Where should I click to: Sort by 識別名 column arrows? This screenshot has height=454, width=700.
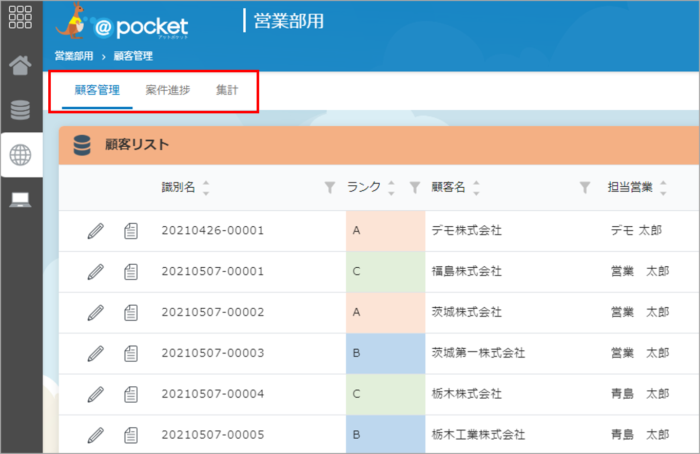206,187
